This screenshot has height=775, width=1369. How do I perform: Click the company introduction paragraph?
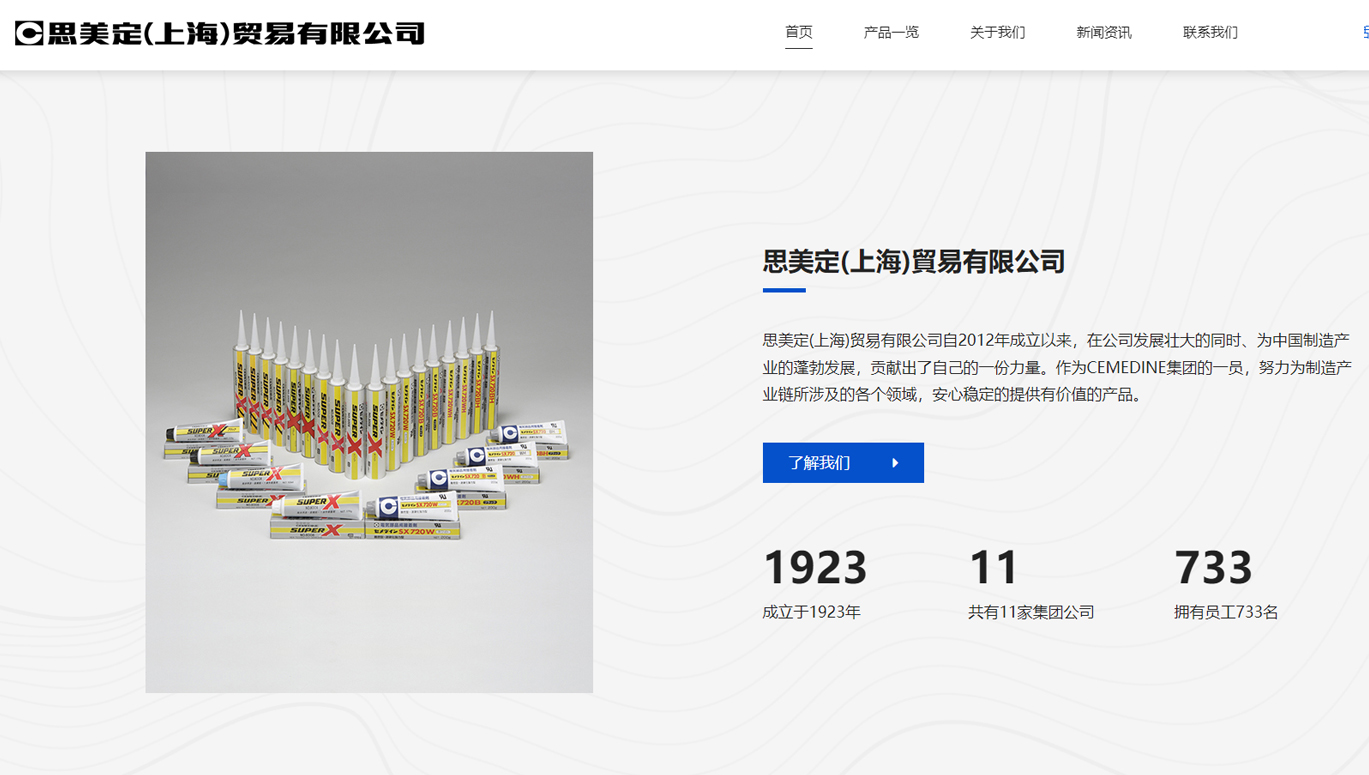point(1057,368)
